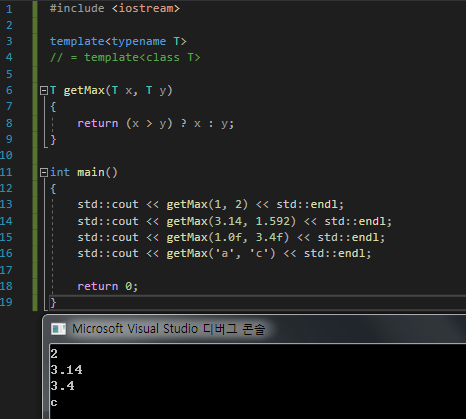Click the debug console window icon
The width and height of the screenshot is (466, 419).
click(x=58, y=329)
